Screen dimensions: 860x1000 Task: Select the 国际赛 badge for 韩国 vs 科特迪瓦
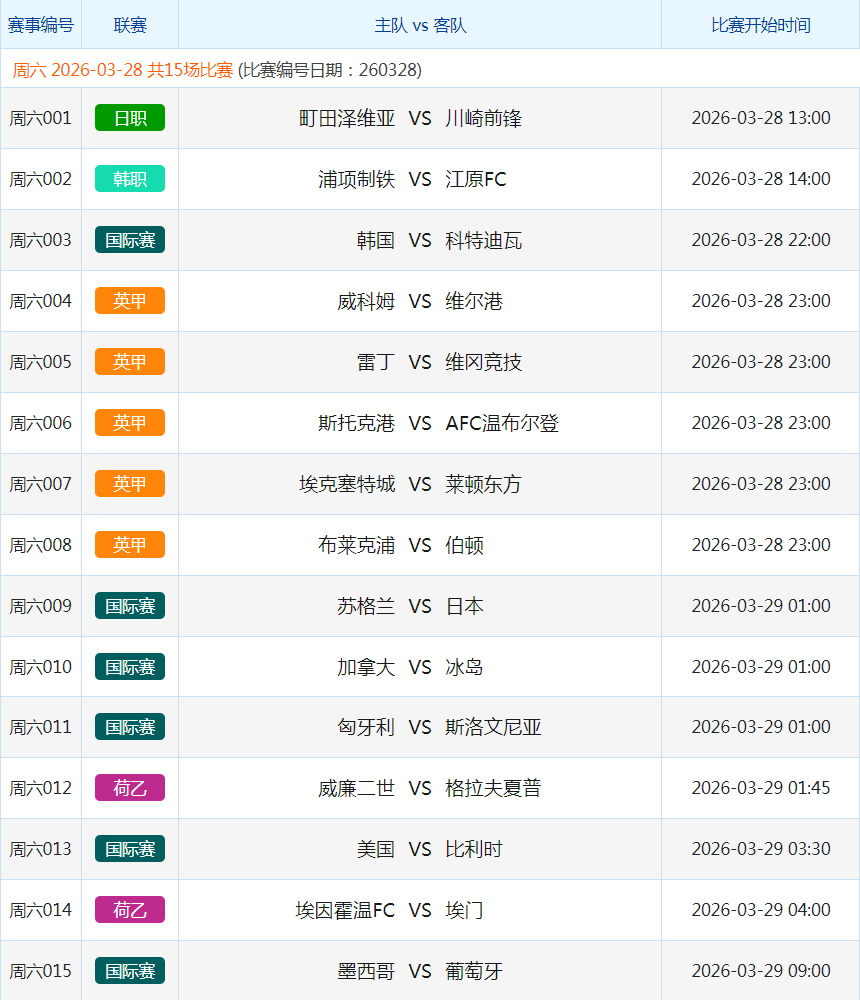pos(130,240)
